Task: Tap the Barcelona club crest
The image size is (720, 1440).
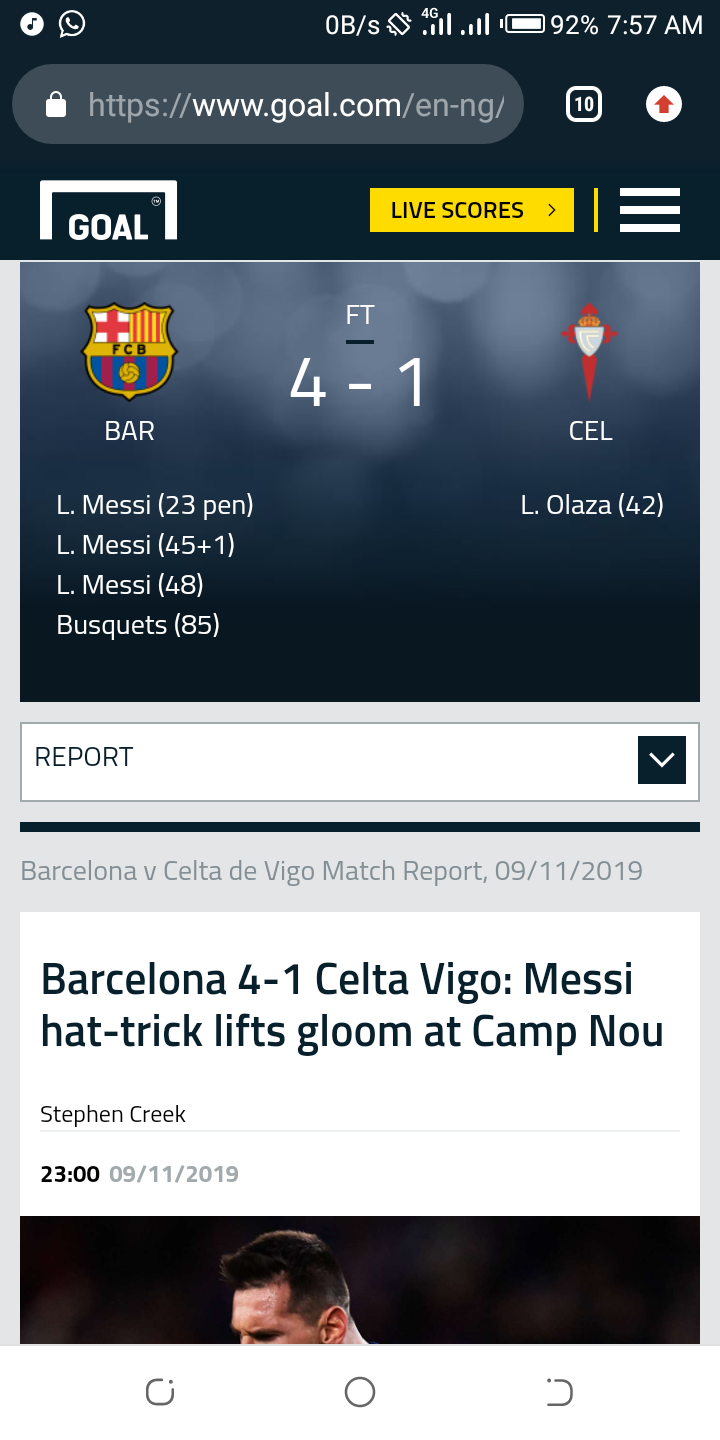Action: pyautogui.click(x=129, y=351)
